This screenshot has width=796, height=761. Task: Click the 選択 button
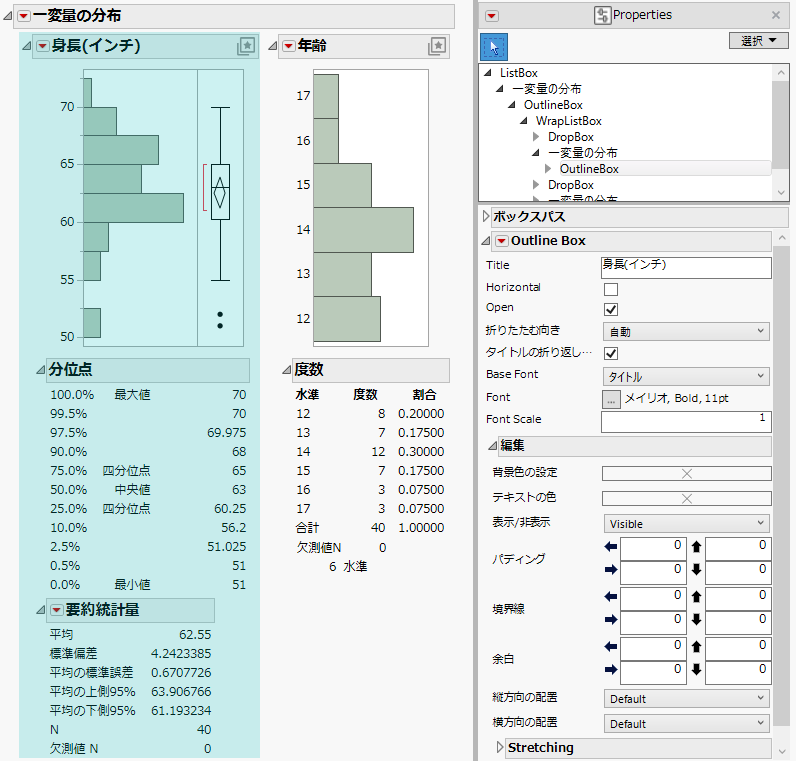click(x=759, y=41)
